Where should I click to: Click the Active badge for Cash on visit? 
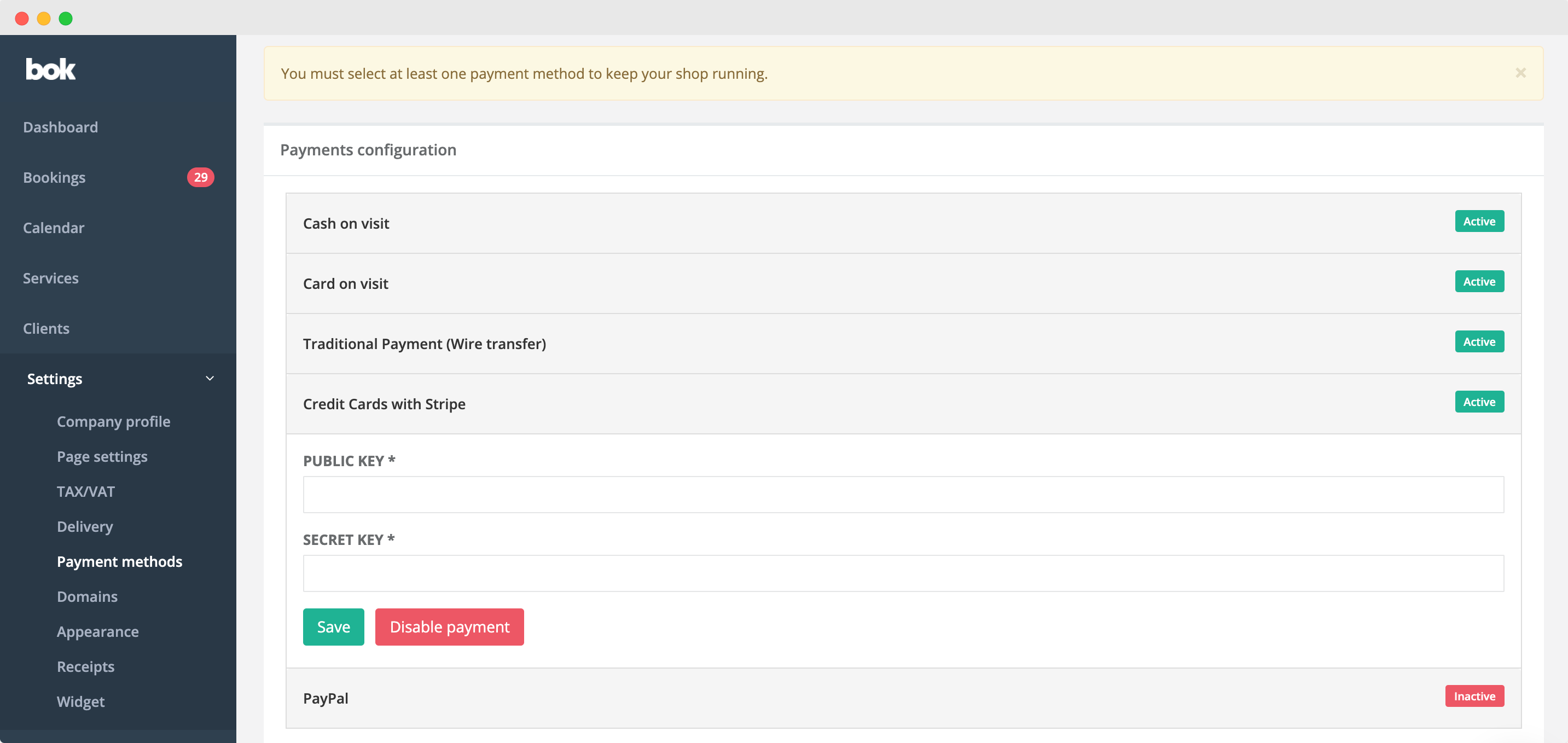(x=1479, y=222)
